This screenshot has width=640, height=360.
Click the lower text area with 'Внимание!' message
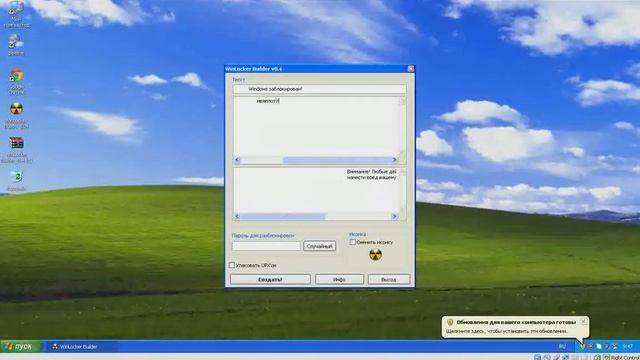[316, 190]
